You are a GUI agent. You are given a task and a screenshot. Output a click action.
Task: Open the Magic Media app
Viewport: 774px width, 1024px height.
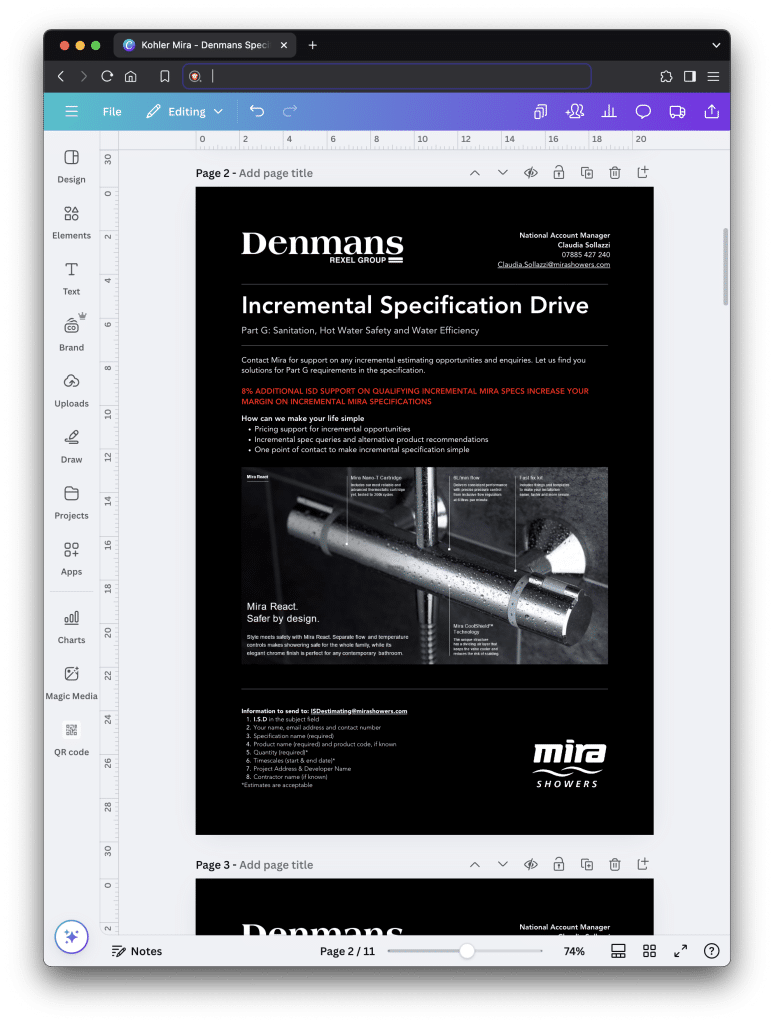pos(71,684)
